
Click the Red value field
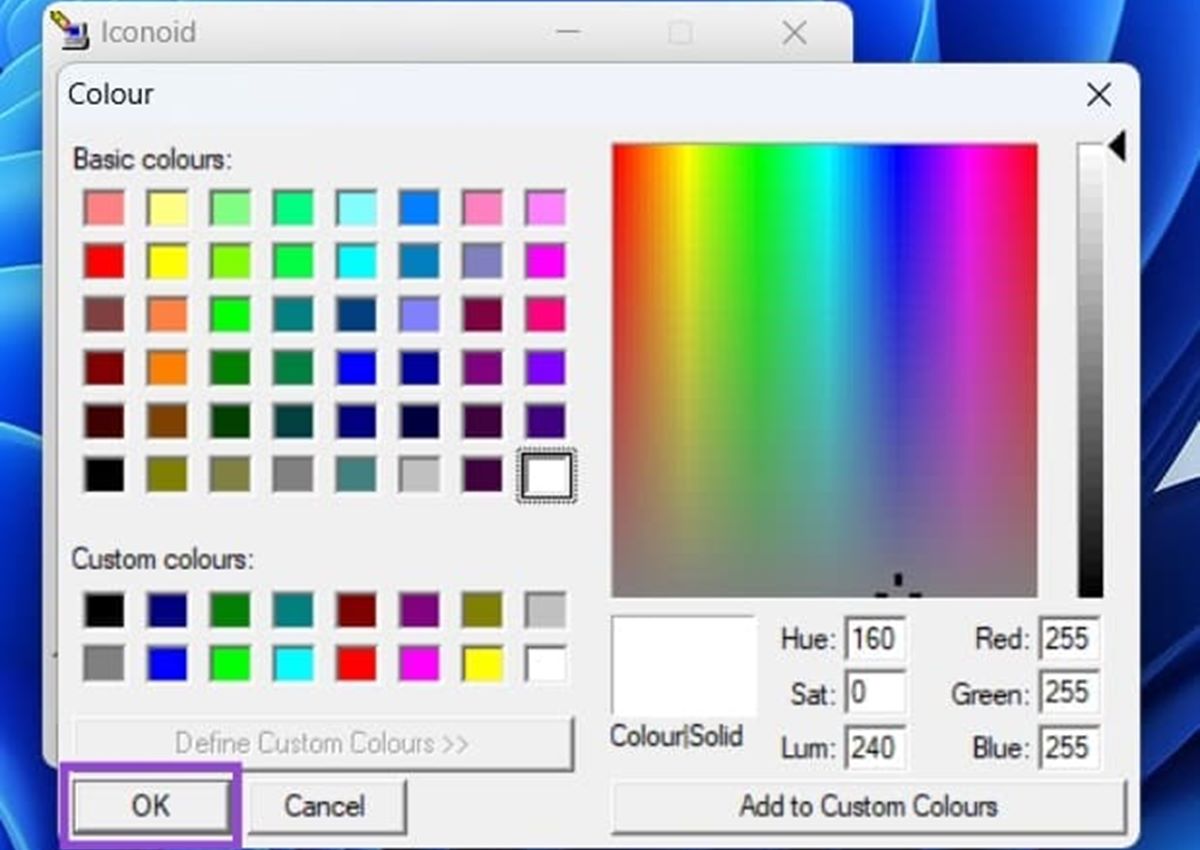click(x=1068, y=639)
